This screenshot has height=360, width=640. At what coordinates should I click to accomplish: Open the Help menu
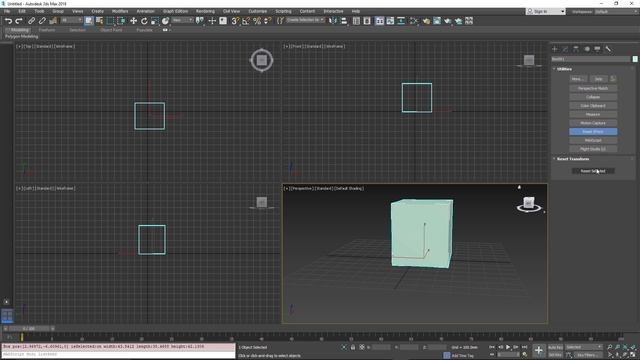(356, 11)
